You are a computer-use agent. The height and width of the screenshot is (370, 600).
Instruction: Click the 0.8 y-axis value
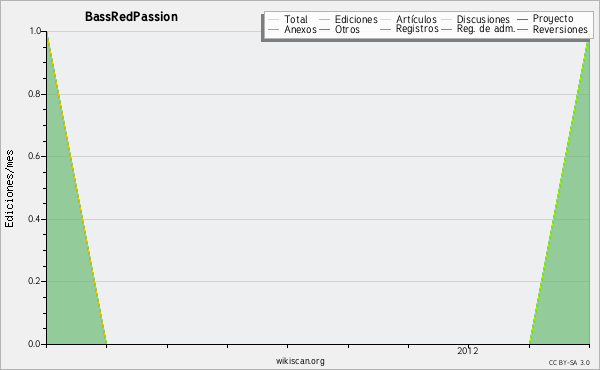tap(35, 94)
